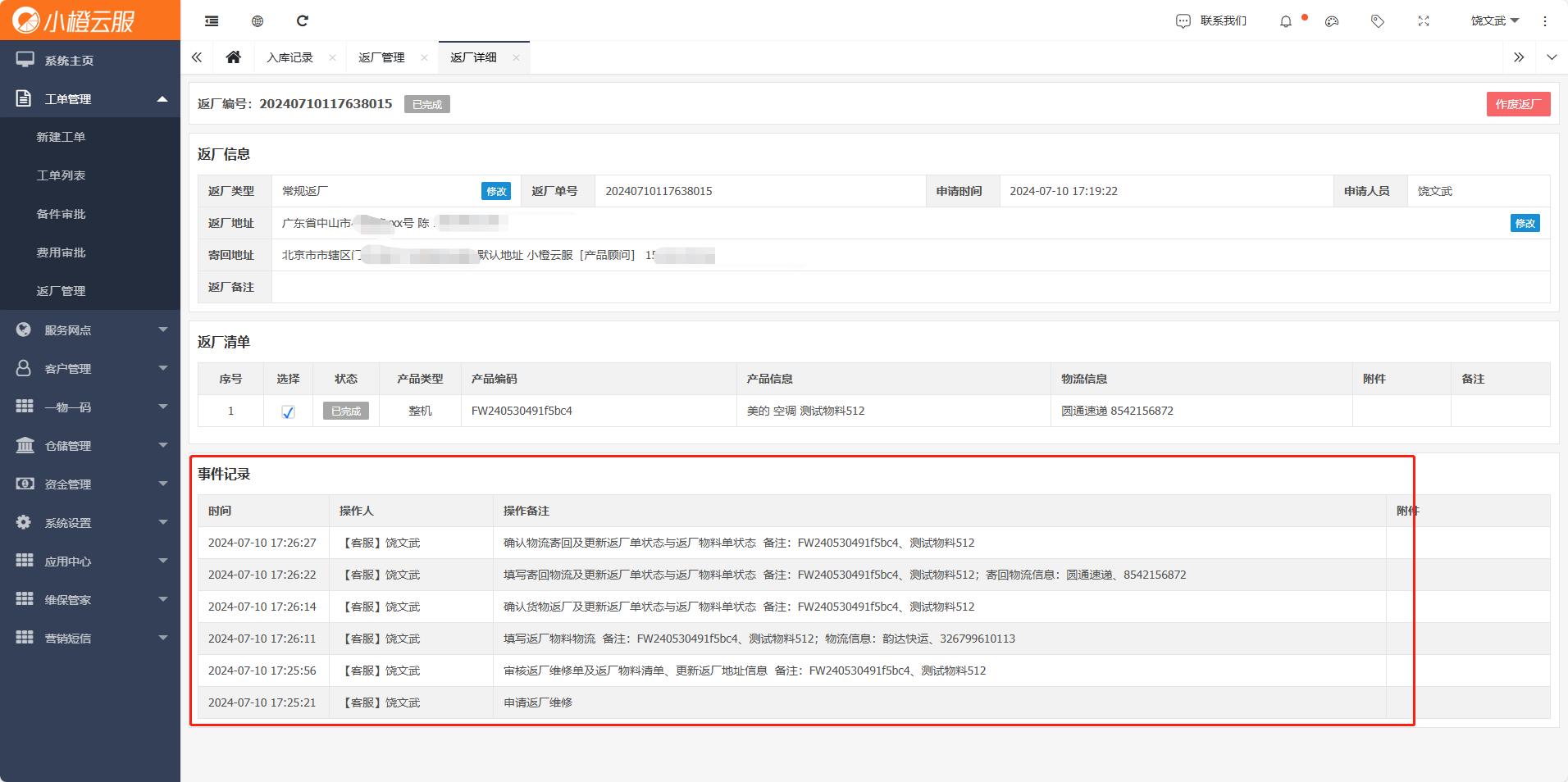1568x782 pixels.
Task: Open the 联系我们 chat icon
Action: [x=1183, y=21]
